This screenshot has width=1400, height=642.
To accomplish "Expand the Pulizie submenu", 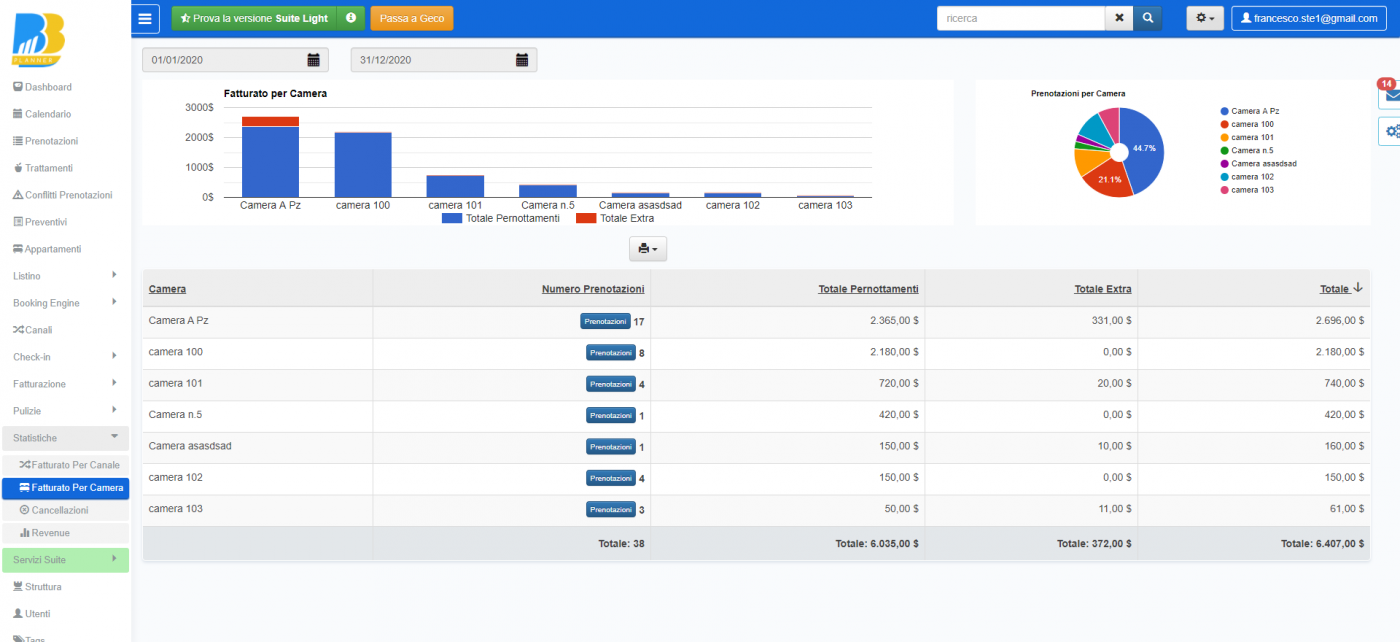I will (x=65, y=411).
